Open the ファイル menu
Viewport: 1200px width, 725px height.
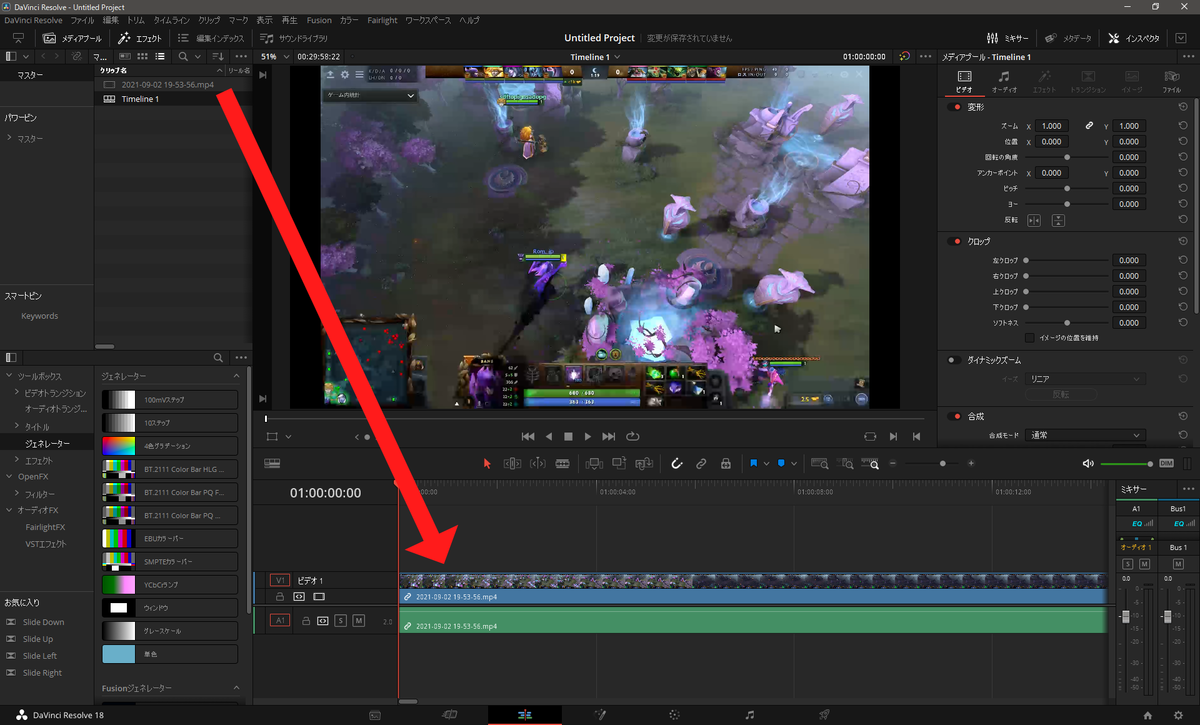[x=82, y=20]
